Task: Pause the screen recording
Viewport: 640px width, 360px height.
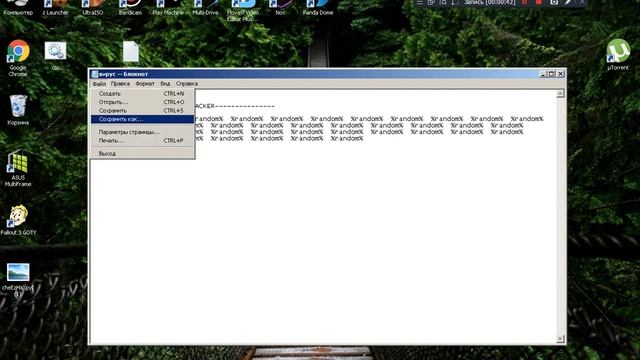Action: (x=524, y=2)
